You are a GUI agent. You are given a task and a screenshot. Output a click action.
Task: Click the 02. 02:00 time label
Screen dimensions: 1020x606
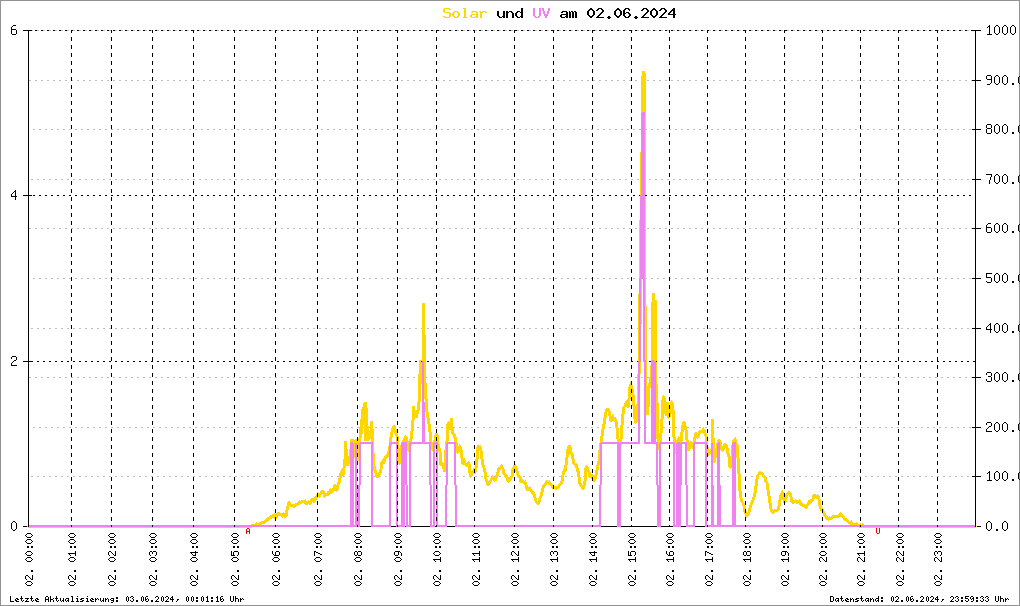click(x=112, y=560)
